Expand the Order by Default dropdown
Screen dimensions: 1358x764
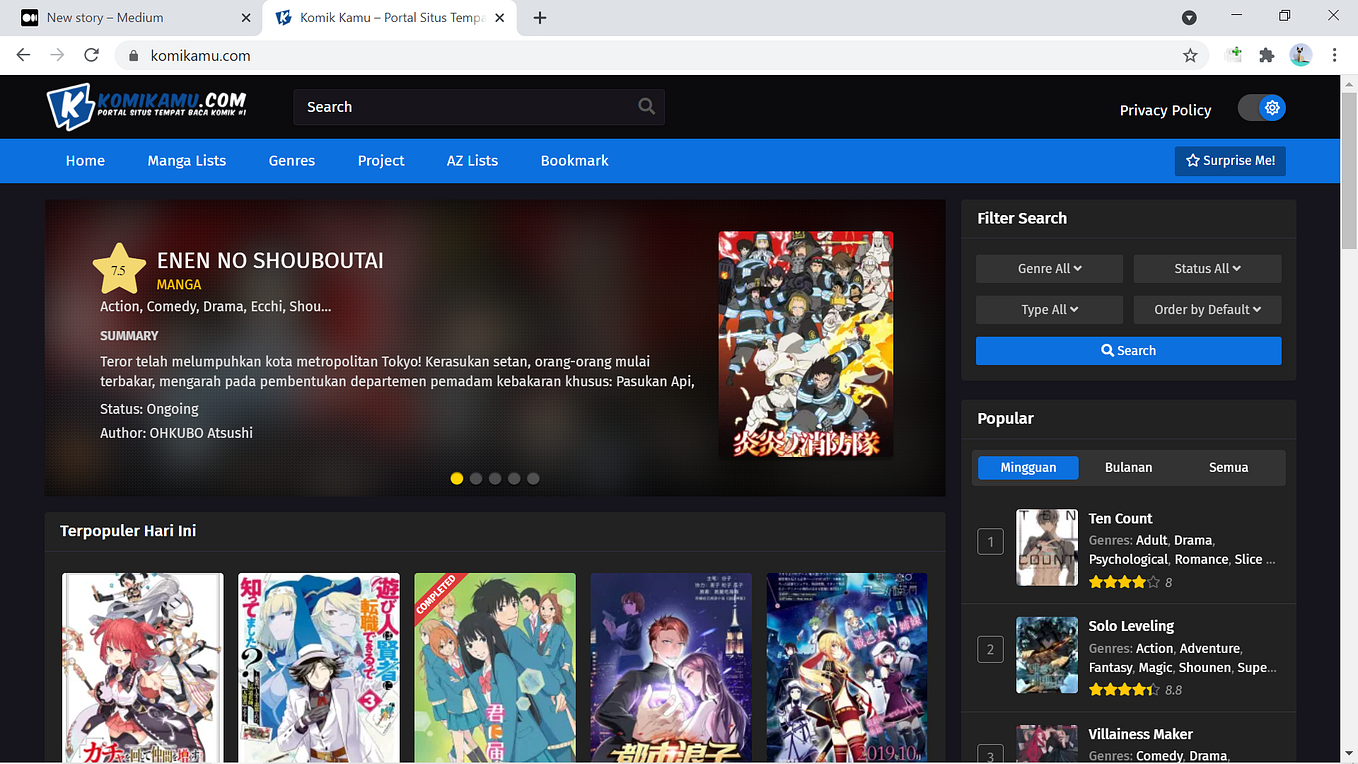click(x=1207, y=309)
